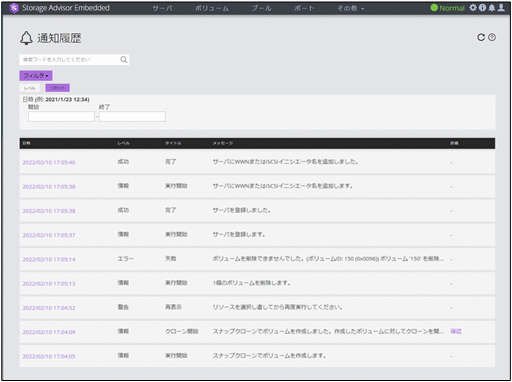The width and height of the screenshot is (512, 382).
Task: Click message 1個のボリュームを削除します。
Action: click(252, 283)
